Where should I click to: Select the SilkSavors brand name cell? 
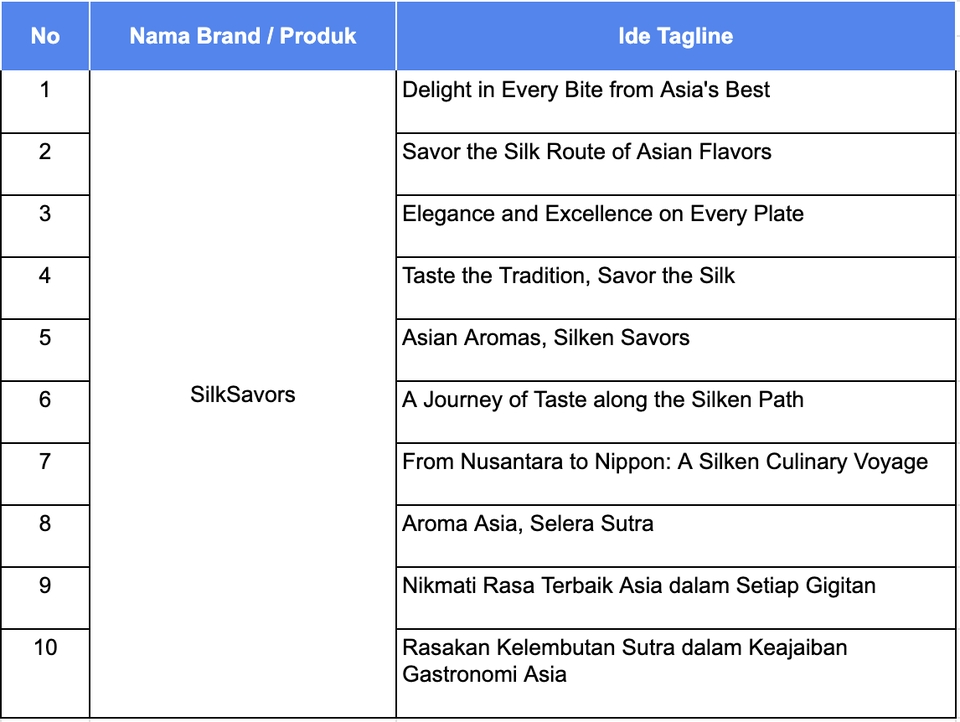point(243,394)
